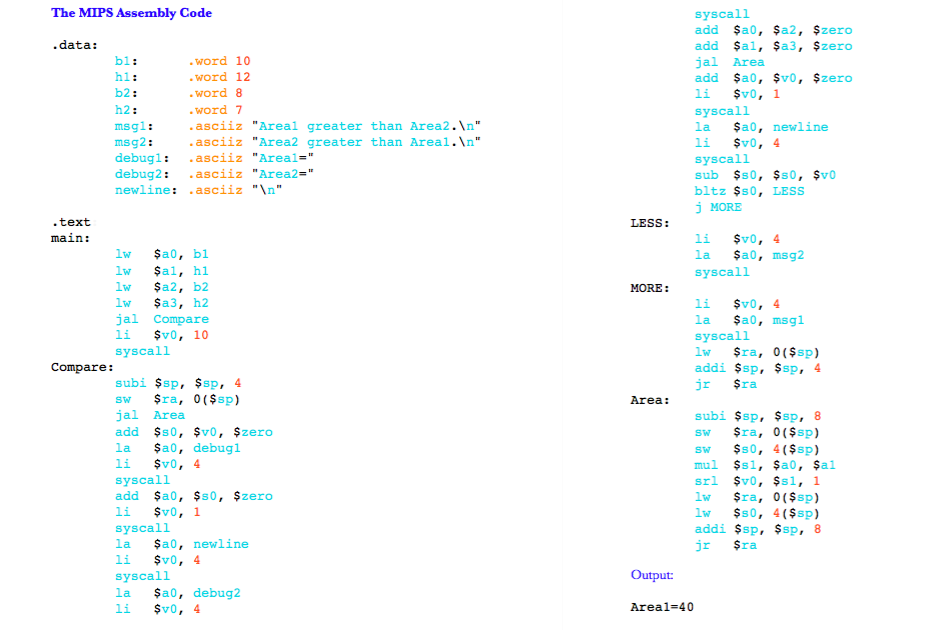Click the msg1 .asciiz string definition
The image size is (944, 630).
pyautogui.click(x=297, y=126)
